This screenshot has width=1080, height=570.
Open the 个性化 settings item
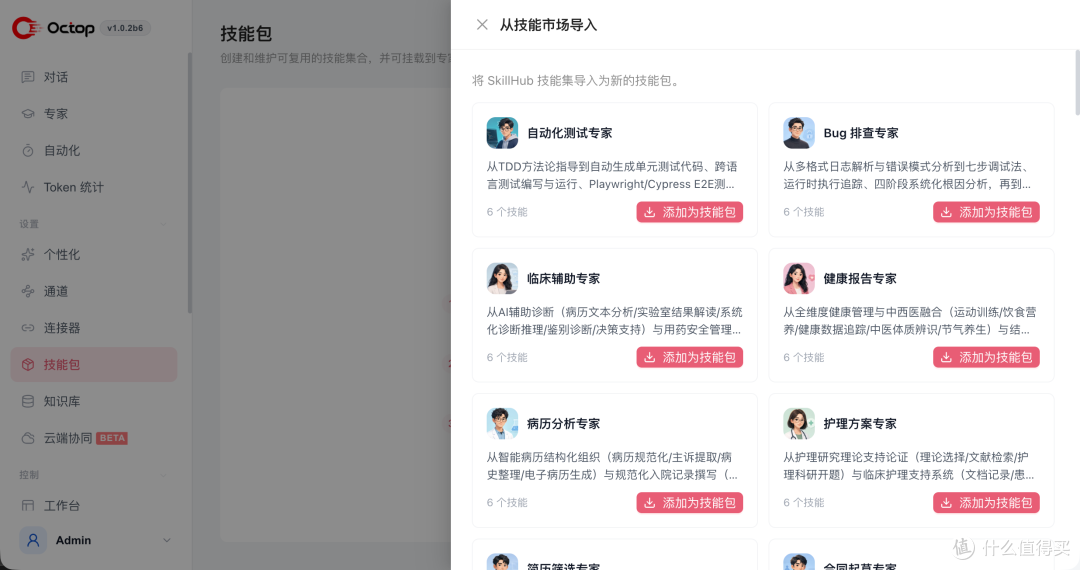click(x=94, y=255)
